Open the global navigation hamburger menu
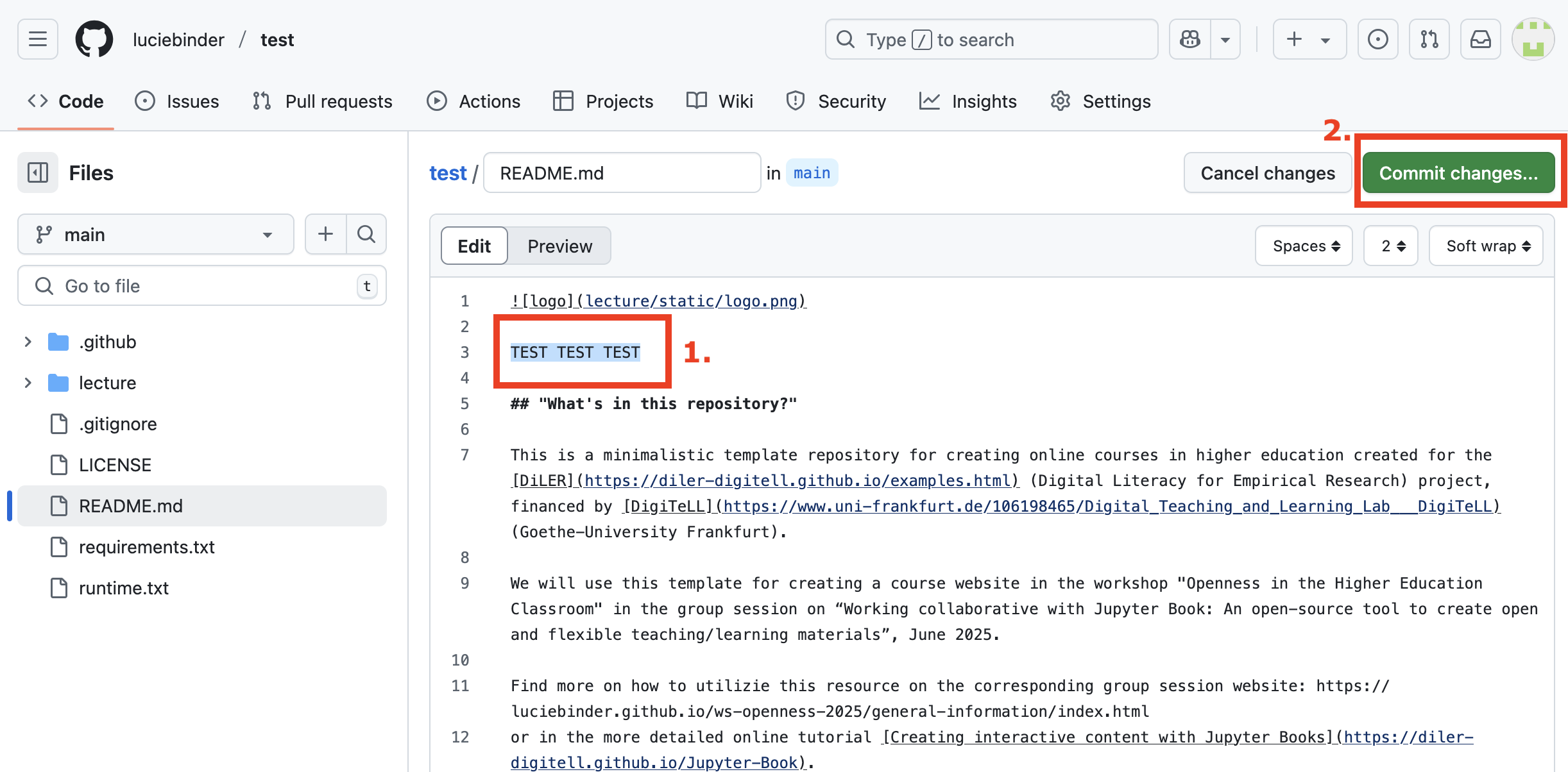 (x=37, y=39)
